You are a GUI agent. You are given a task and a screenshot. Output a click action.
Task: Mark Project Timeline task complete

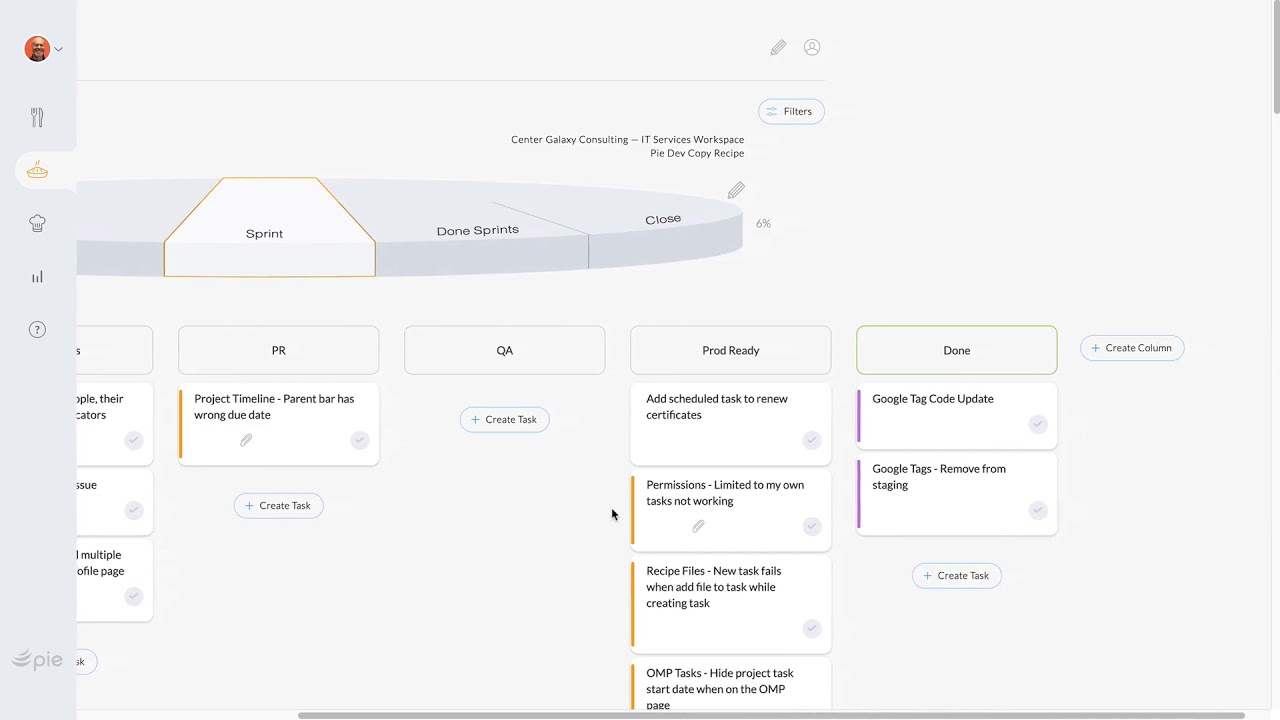pos(360,440)
